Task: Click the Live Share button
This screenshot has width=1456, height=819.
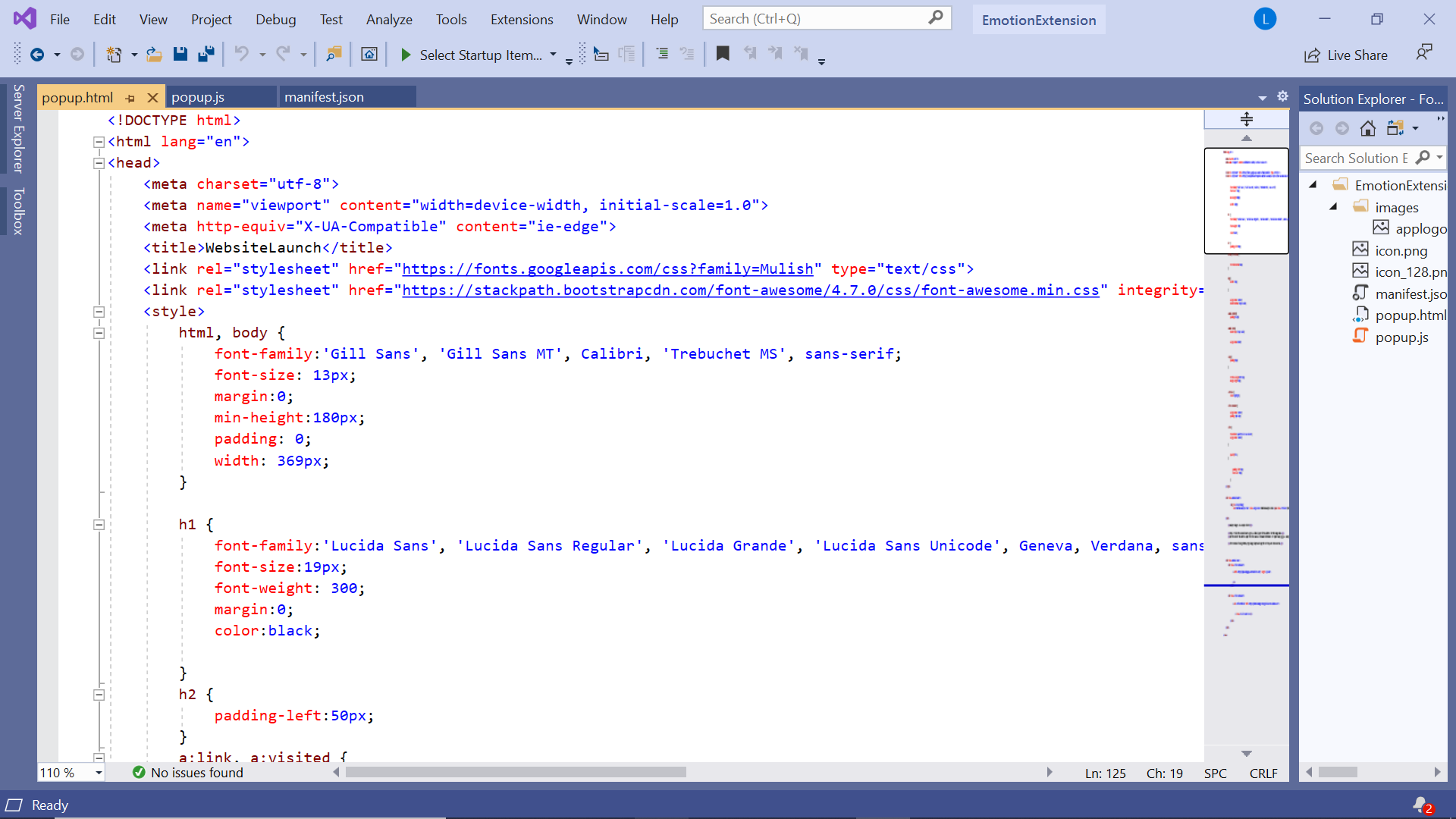Action: click(1346, 55)
